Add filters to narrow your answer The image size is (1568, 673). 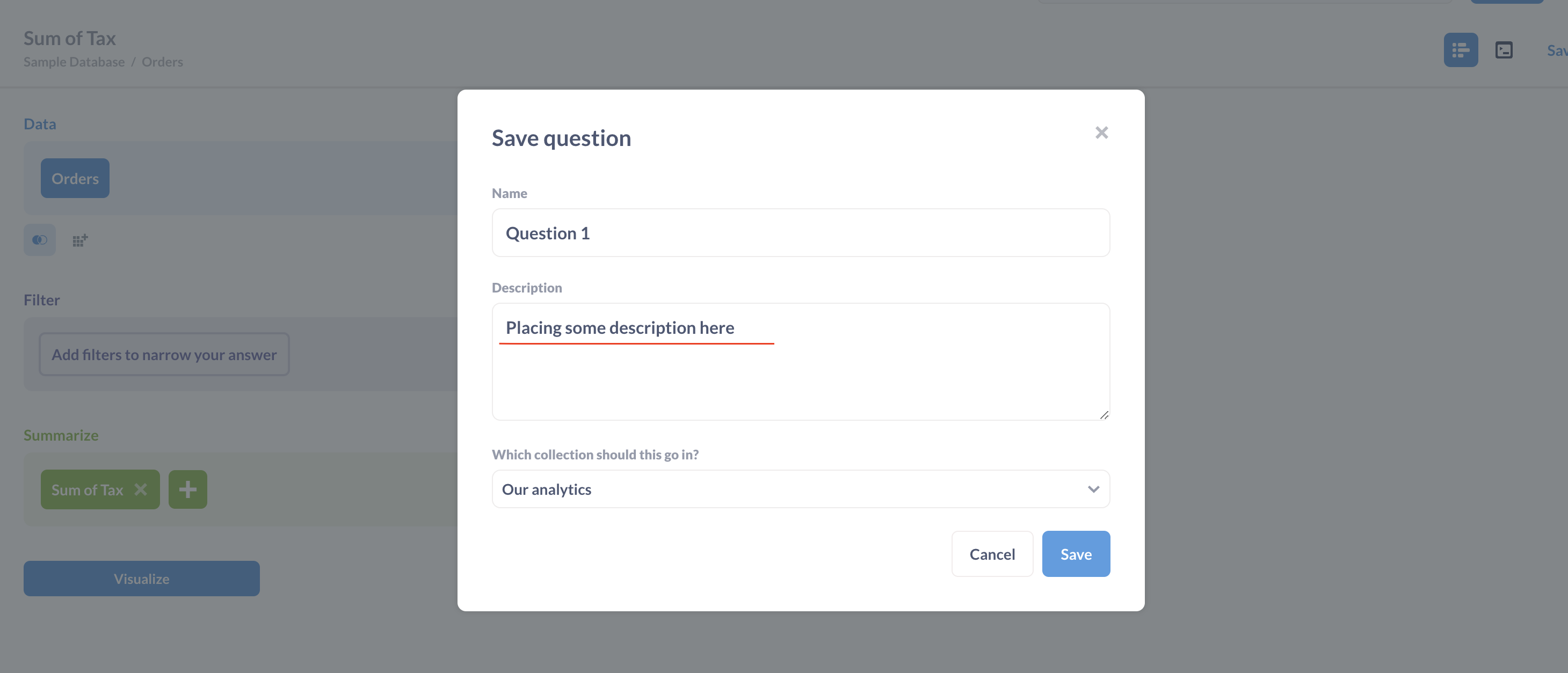[x=164, y=354]
